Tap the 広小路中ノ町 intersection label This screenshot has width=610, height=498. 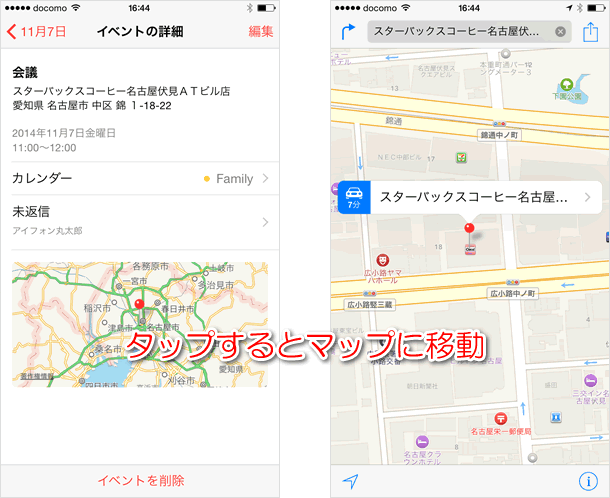(513, 293)
